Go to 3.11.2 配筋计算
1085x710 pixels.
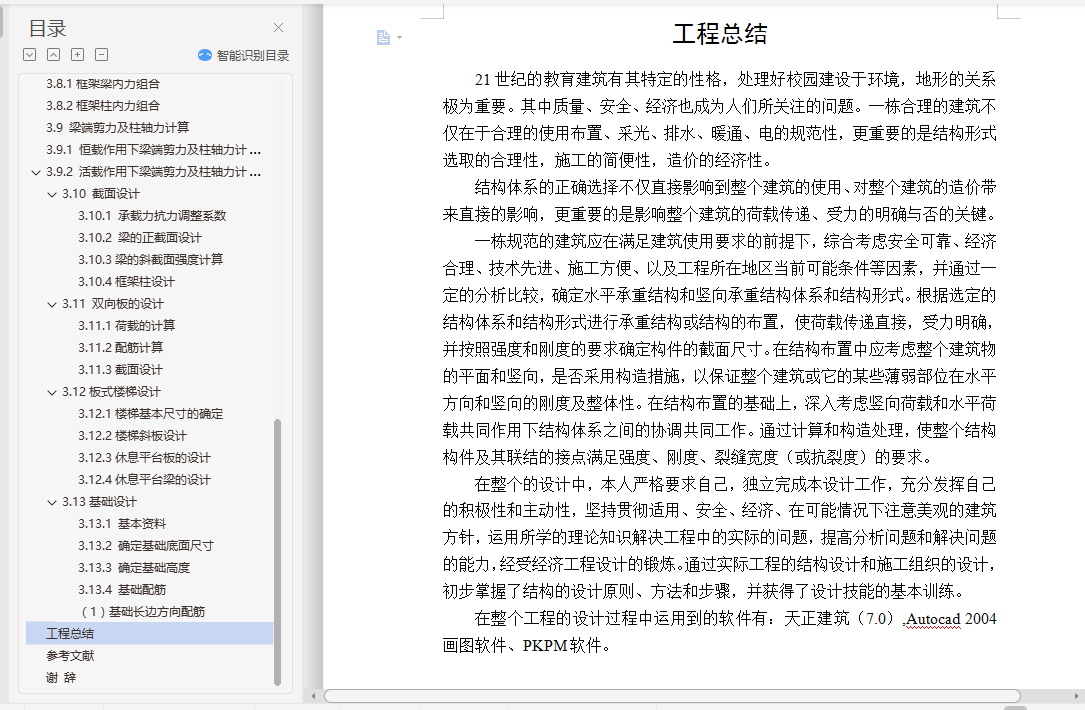pyautogui.click(x=120, y=348)
